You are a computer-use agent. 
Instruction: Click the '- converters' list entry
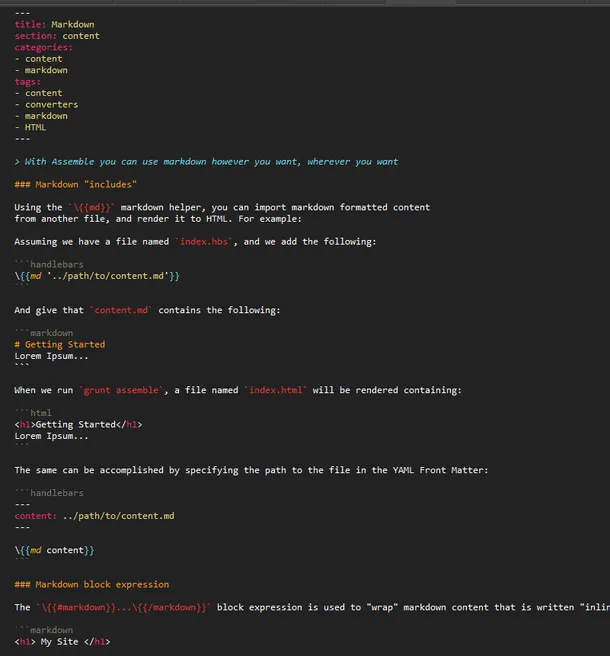coord(46,105)
